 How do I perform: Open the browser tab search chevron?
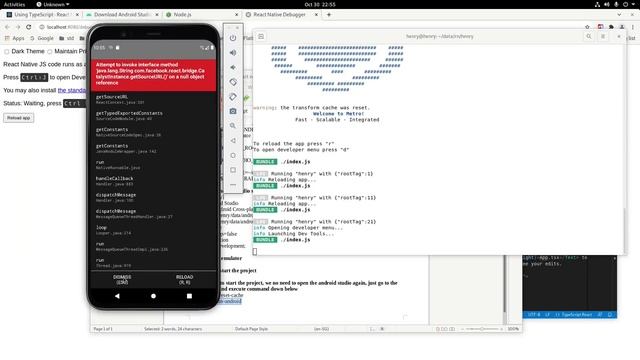pyautogui.click(x=619, y=14)
